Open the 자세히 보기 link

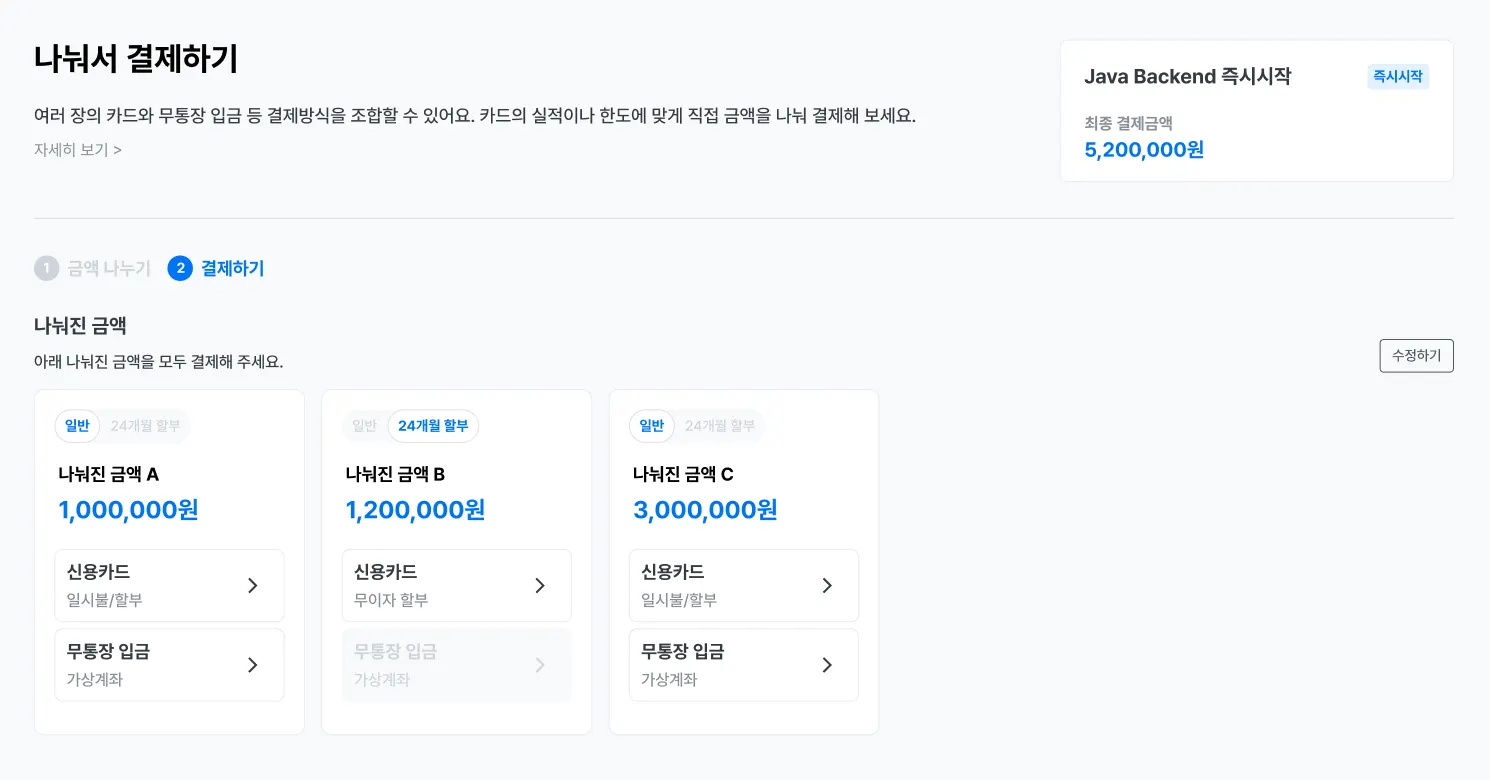78,150
